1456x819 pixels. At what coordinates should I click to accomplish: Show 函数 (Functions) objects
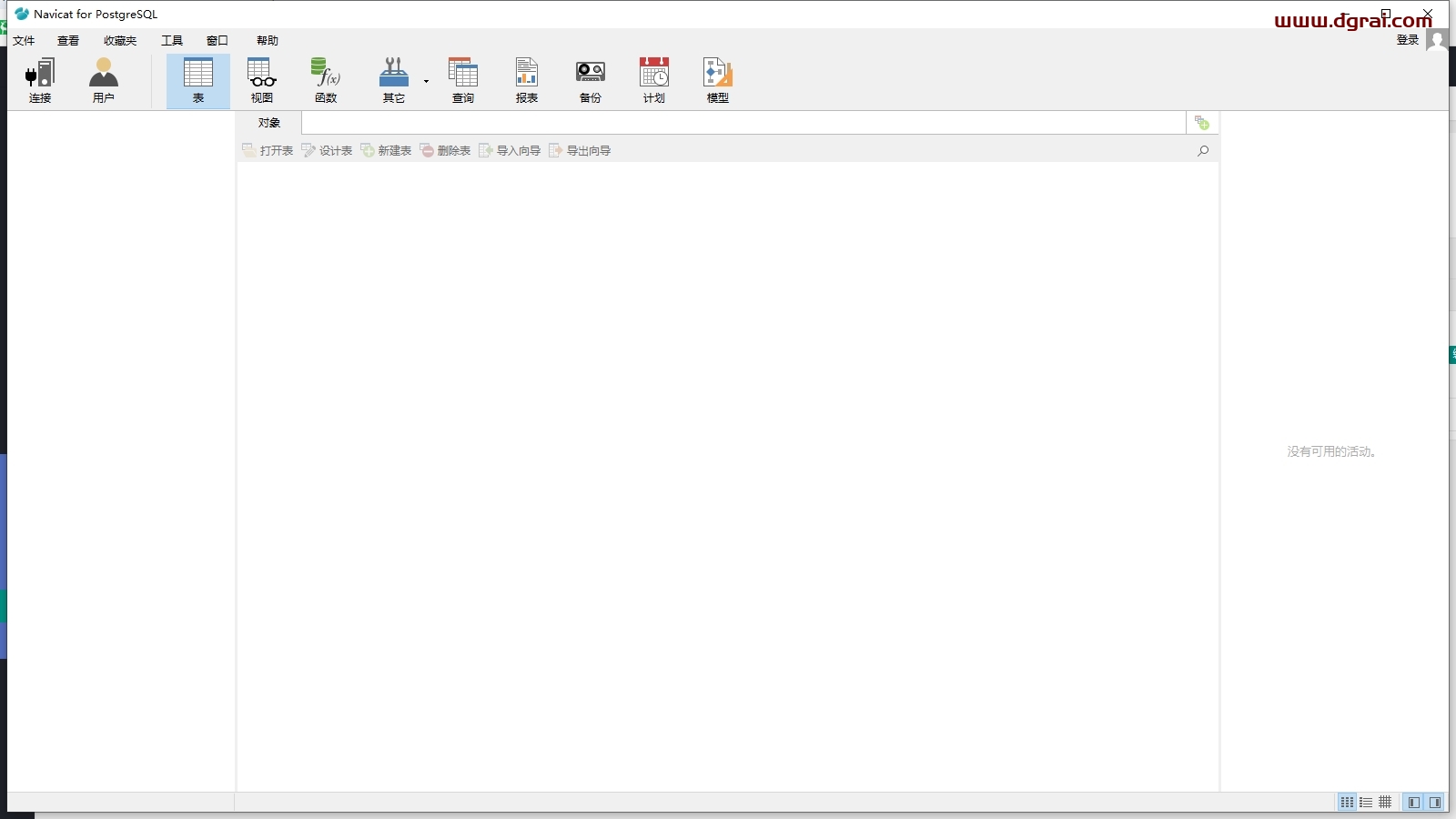click(x=326, y=80)
